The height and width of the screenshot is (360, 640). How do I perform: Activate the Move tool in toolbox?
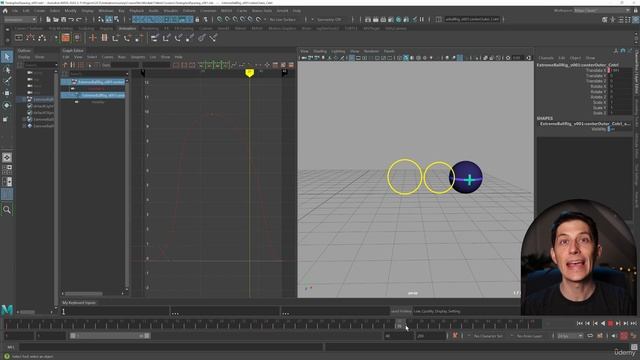[7, 93]
